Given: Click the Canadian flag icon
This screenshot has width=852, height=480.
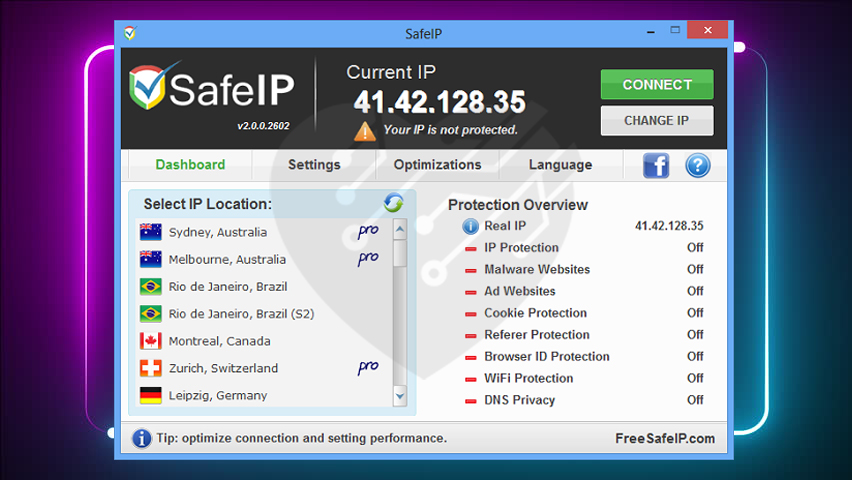Looking at the screenshot, I should [151, 341].
